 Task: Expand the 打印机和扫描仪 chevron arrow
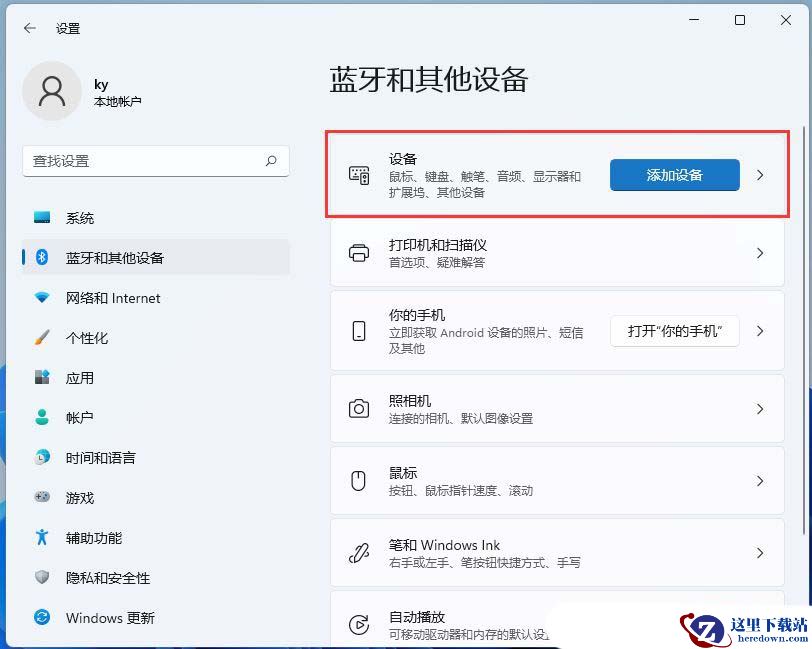pyautogui.click(x=760, y=253)
